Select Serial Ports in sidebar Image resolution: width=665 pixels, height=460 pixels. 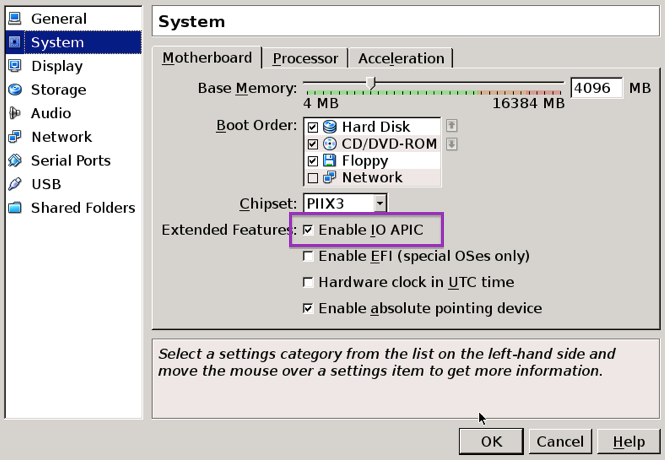click(x=70, y=160)
